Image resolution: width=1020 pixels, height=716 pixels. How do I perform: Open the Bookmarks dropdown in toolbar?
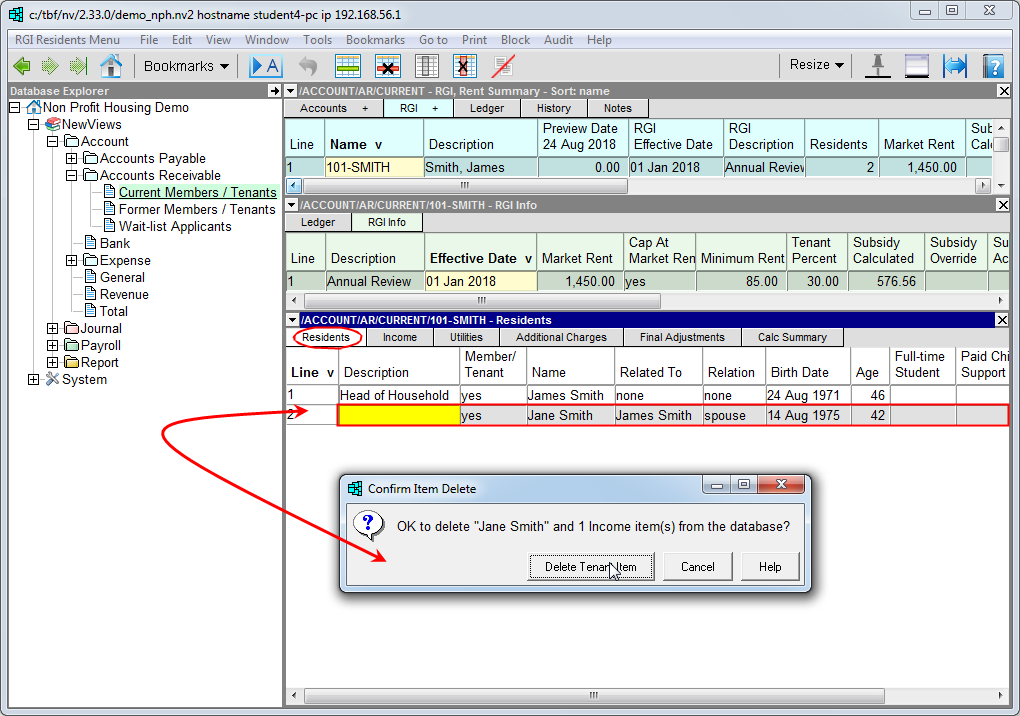(186, 66)
